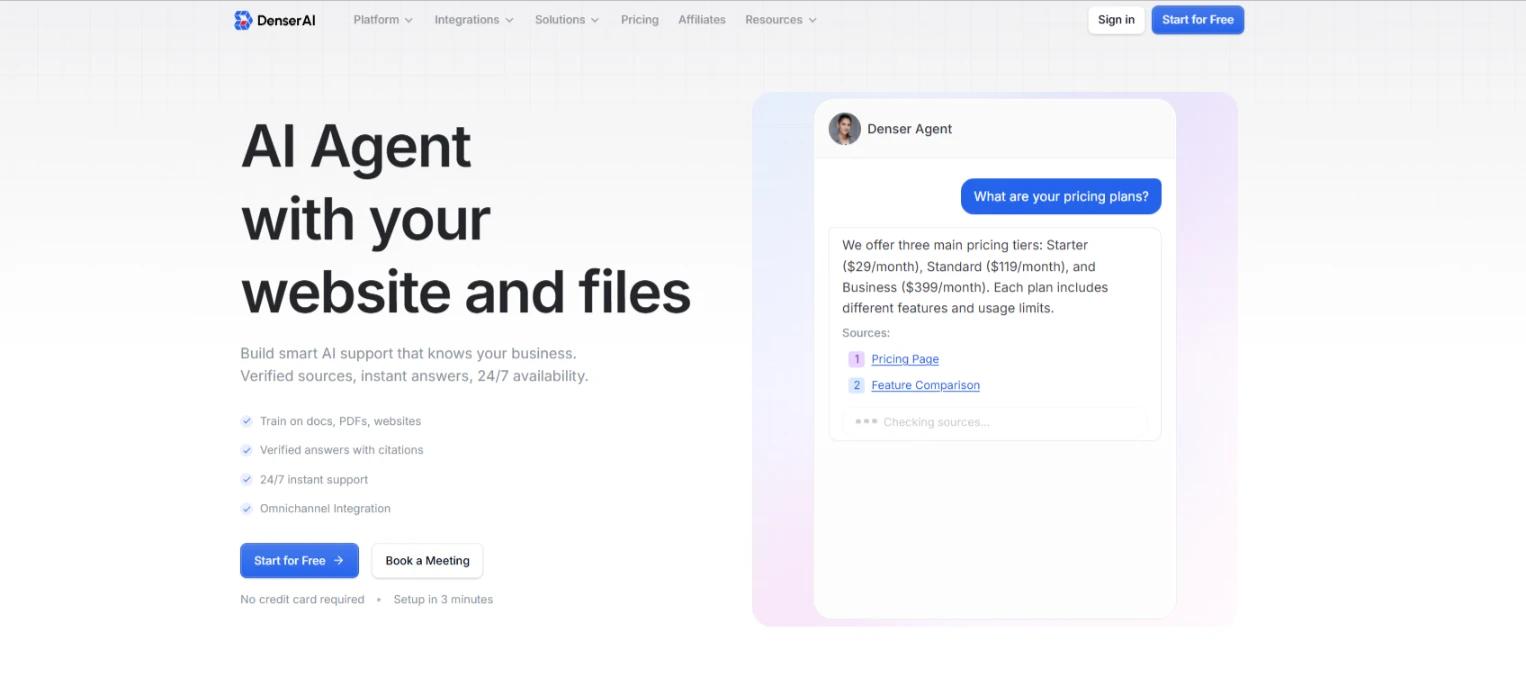Select the purple "1" badge beside Pricing Page
The image size is (1526, 686).
pyautogui.click(x=856, y=358)
